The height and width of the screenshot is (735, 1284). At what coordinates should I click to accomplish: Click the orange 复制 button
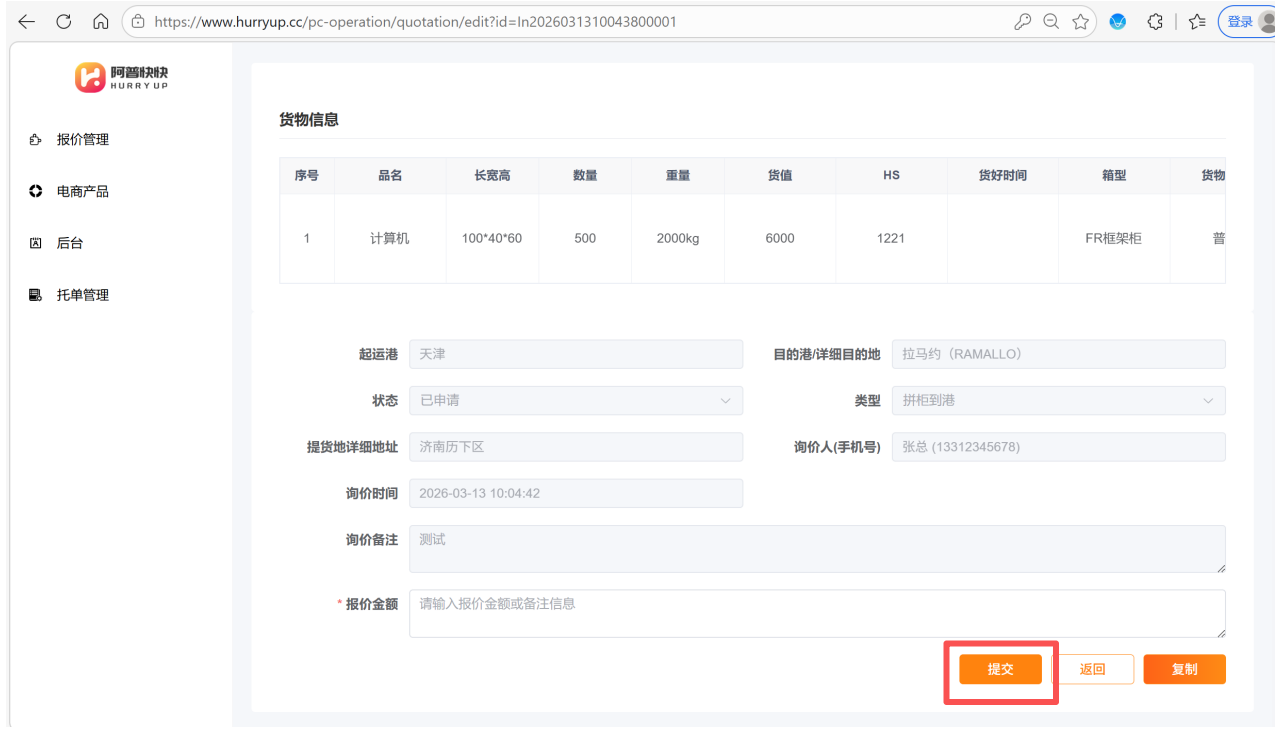1184,669
